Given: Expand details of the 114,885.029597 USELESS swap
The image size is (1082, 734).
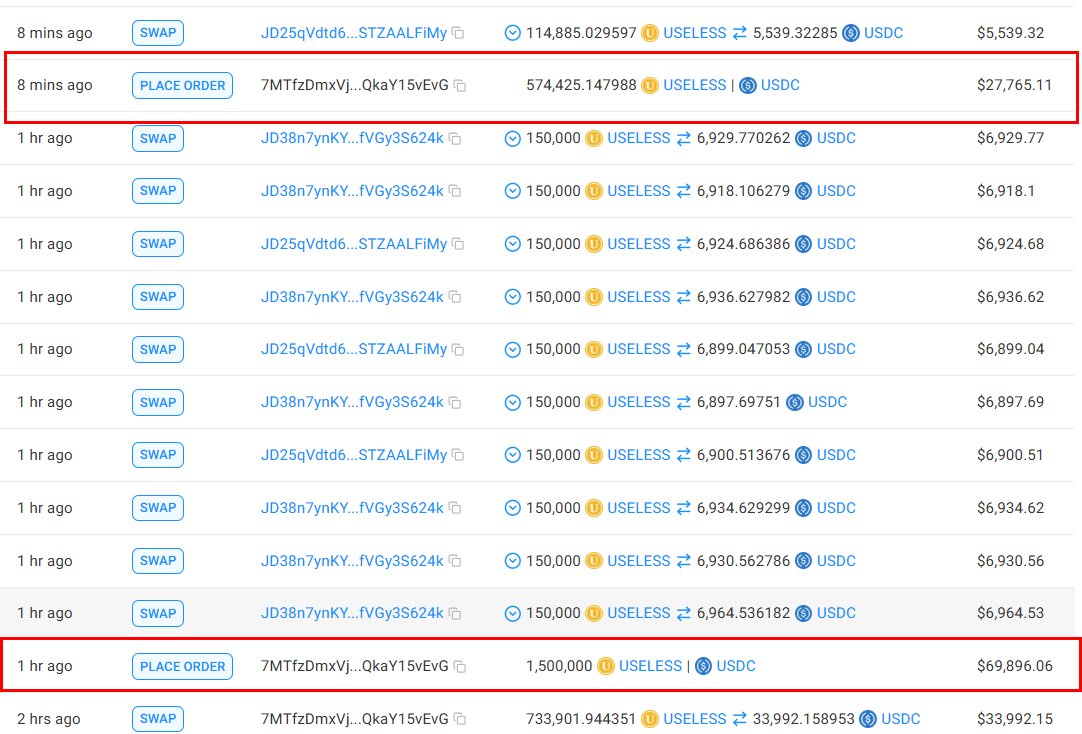Looking at the screenshot, I should click(512, 33).
